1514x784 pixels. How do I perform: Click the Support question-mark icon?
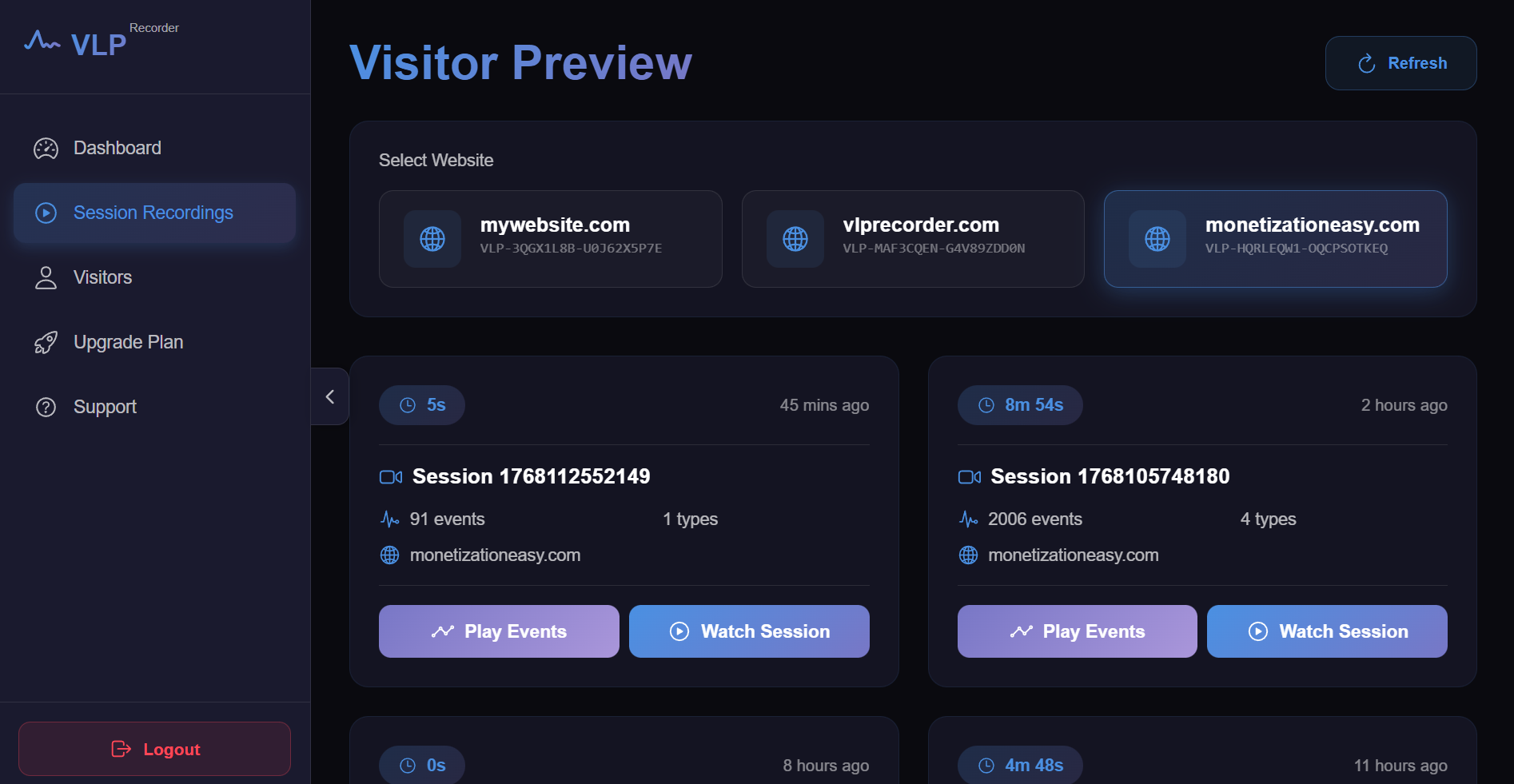(46, 407)
